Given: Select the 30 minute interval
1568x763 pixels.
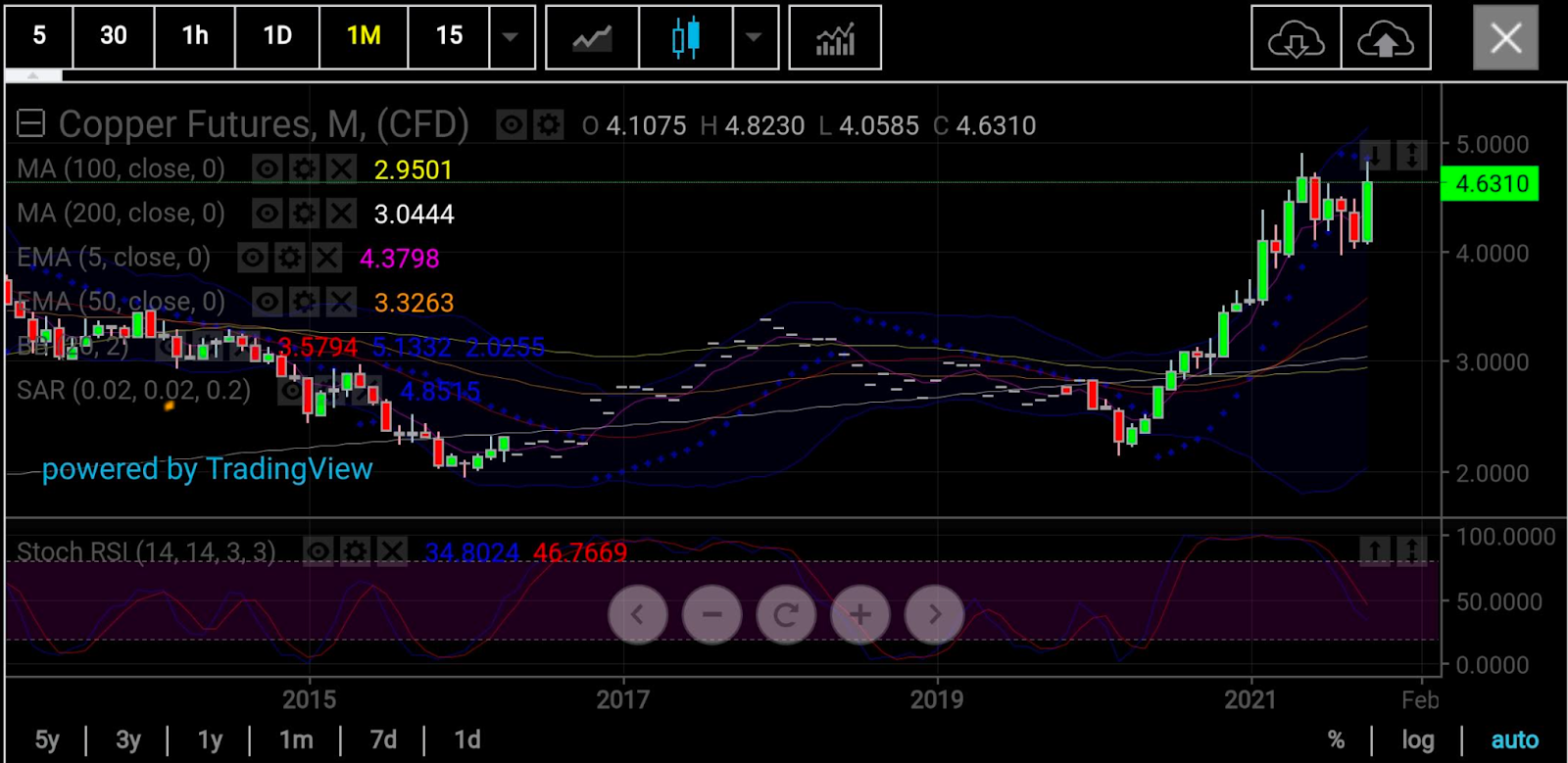Looking at the screenshot, I should (x=114, y=36).
